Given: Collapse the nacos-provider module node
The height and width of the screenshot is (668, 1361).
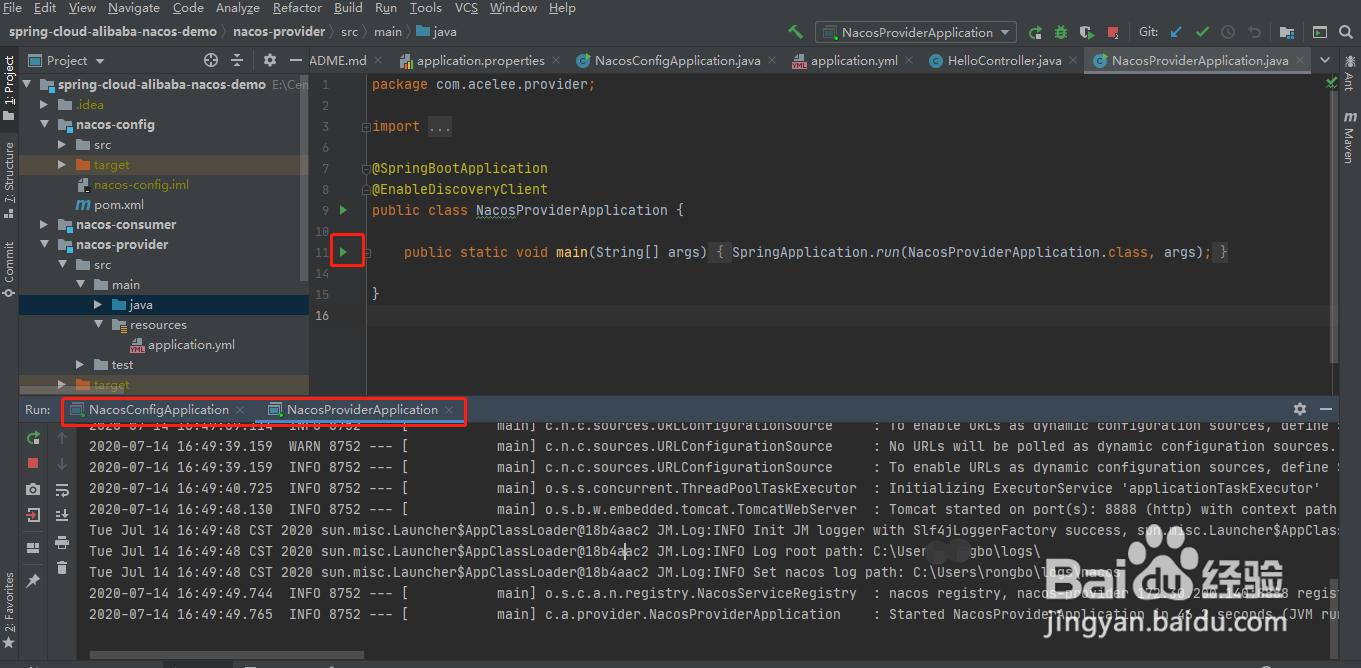Looking at the screenshot, I should [45, 245].
